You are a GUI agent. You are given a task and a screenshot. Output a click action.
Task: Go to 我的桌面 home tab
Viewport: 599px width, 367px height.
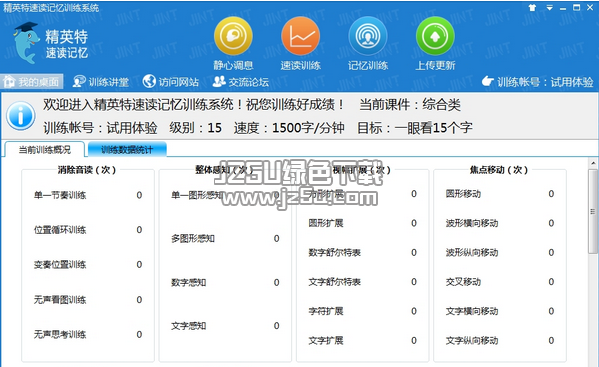pos(32,82)
